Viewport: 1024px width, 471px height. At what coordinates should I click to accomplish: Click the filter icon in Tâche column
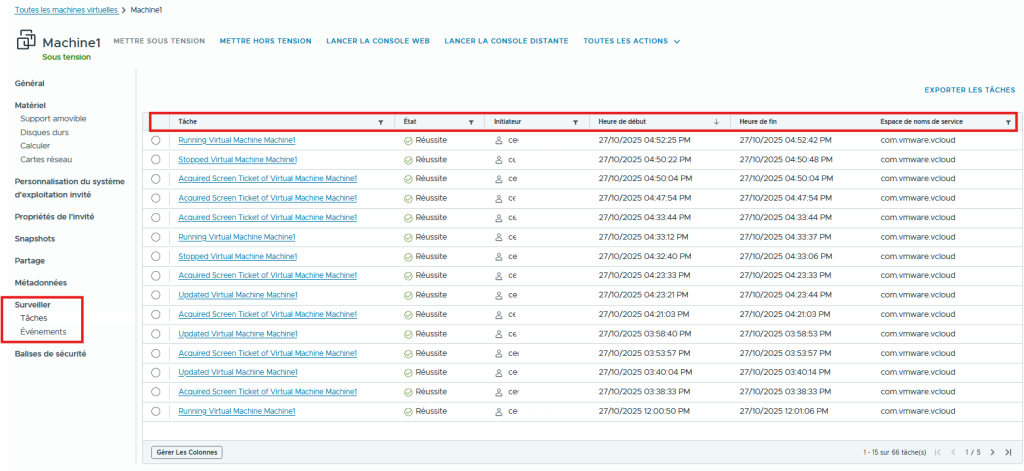(380, 122)
